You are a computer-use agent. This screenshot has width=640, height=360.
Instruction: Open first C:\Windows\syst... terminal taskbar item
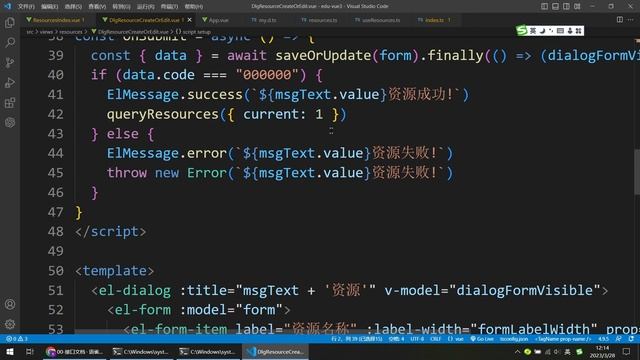tap(141, 351)
